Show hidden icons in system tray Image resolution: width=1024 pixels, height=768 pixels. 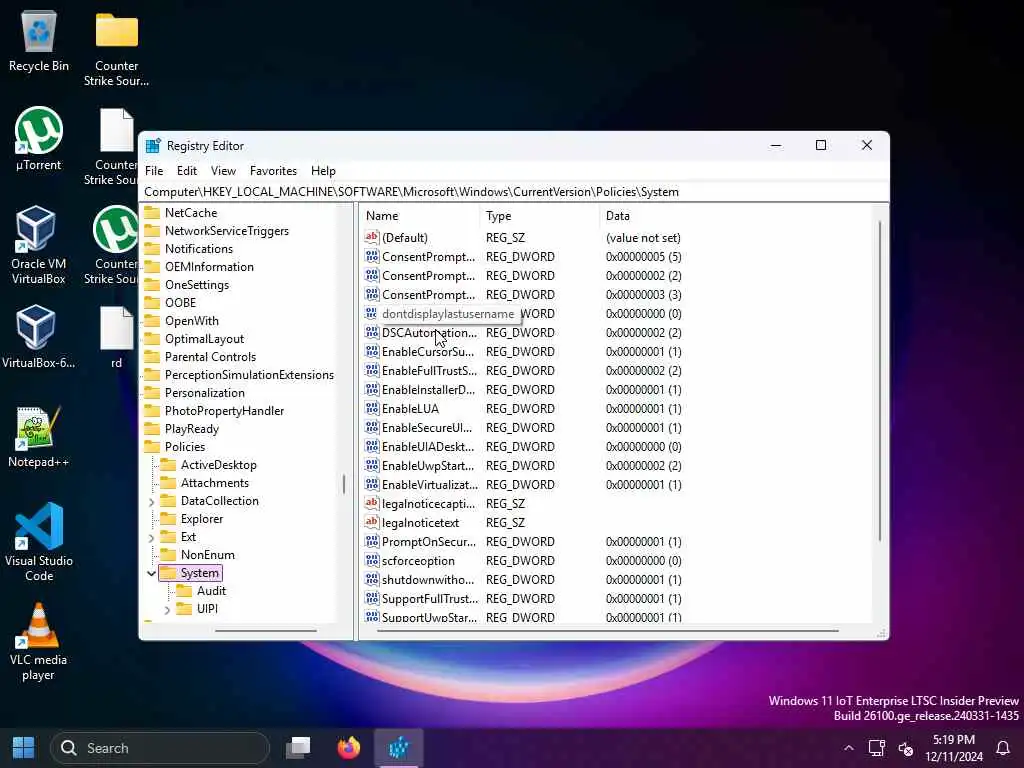click(848, 748)
